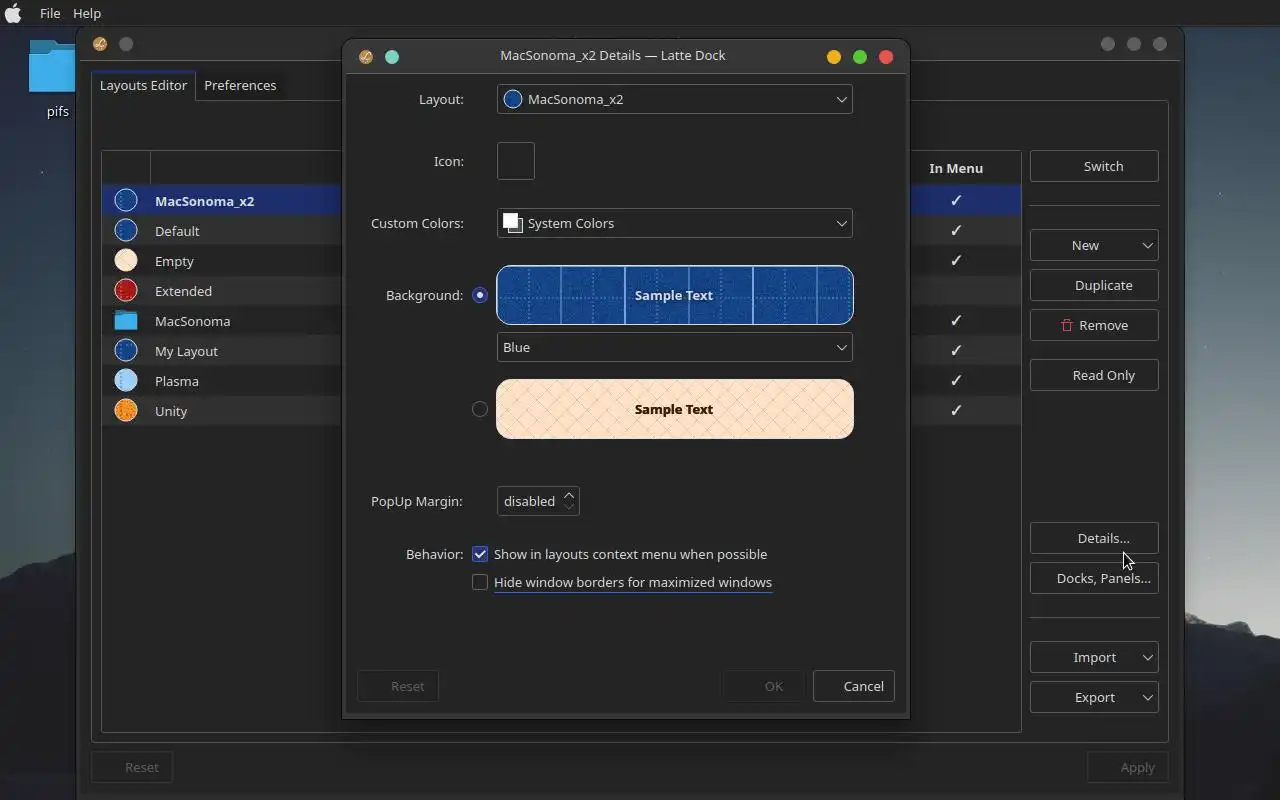Choose the empty Icon button
This screenshot has width=1280, height=800.
(x=516, y=161)
